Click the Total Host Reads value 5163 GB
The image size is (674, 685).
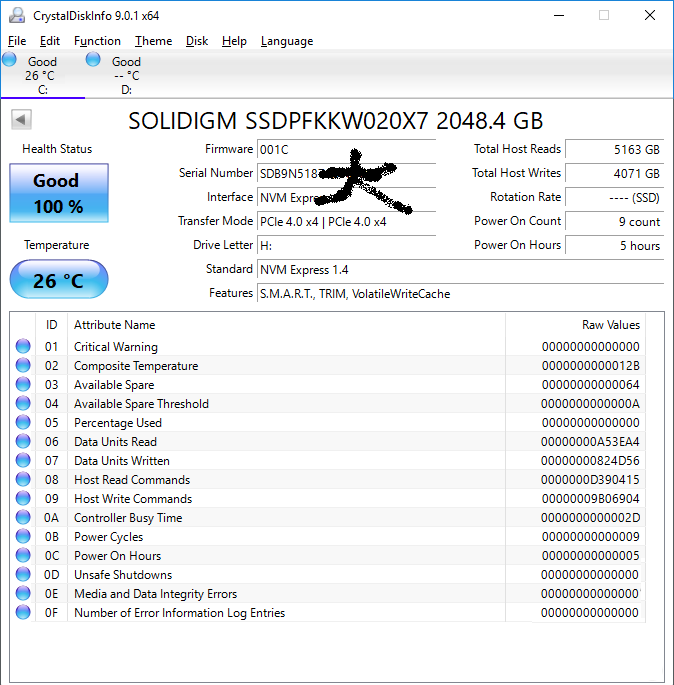tap(615, 149)
